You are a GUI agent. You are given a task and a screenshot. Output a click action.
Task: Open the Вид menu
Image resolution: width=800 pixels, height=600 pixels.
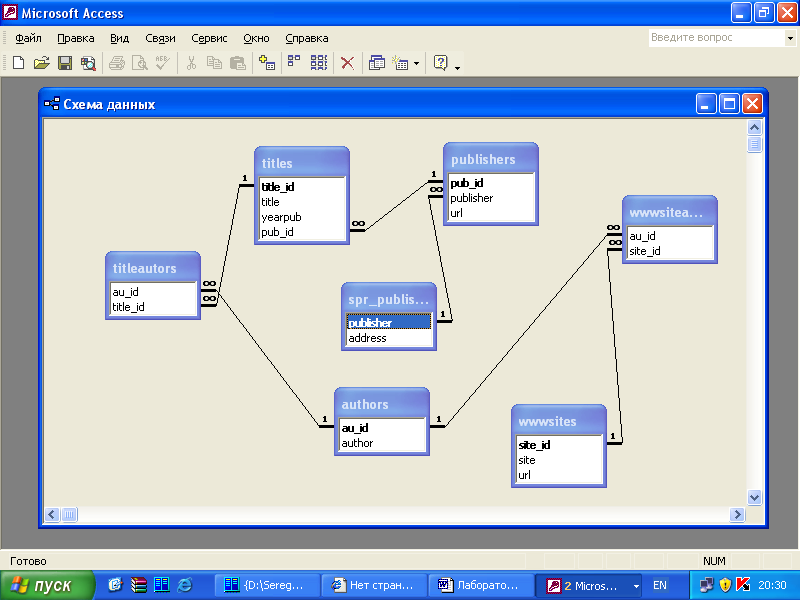point(119,38)
